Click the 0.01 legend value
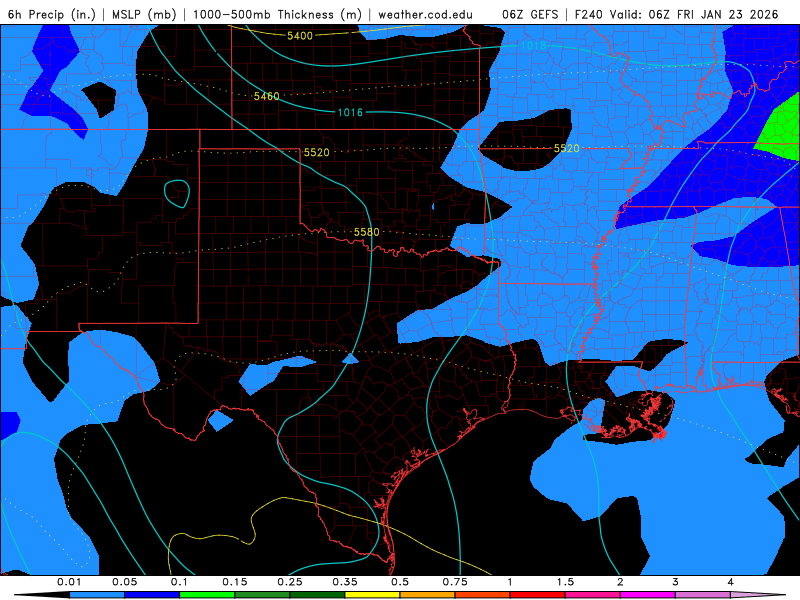This screenshot has width=800, height=600. point(69,582)
